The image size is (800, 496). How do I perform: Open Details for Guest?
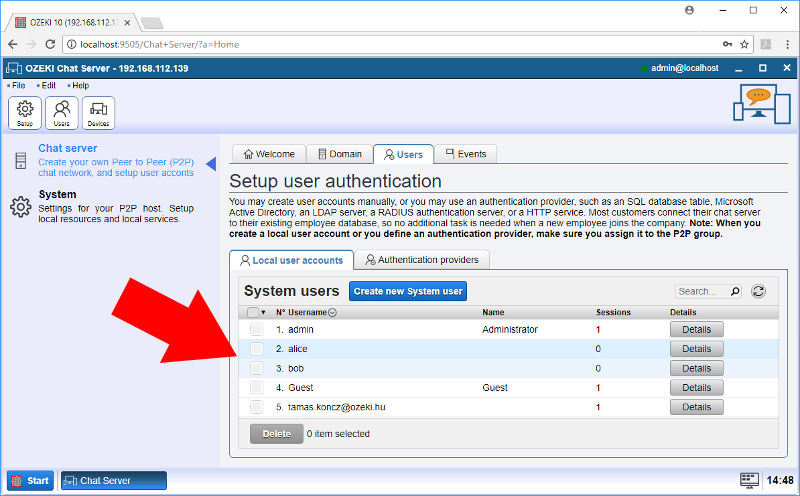(696, 388)
